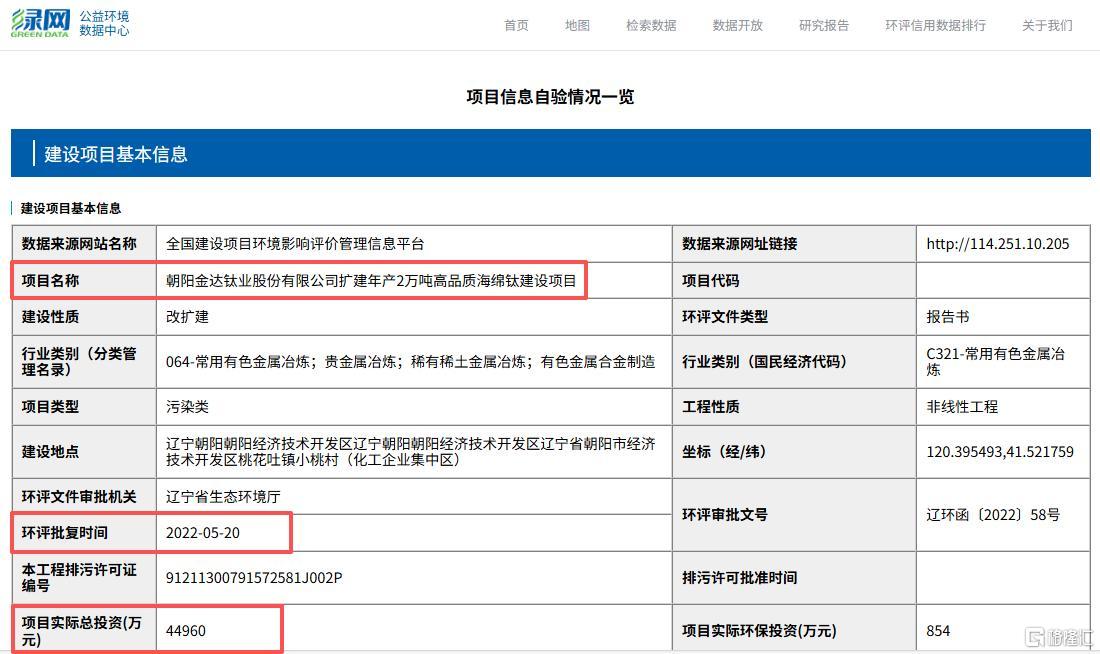This screenshot has width=1100, height=654.
Task: Select the 改扩建 construction nature value
Action: click(x=414, y=316)
